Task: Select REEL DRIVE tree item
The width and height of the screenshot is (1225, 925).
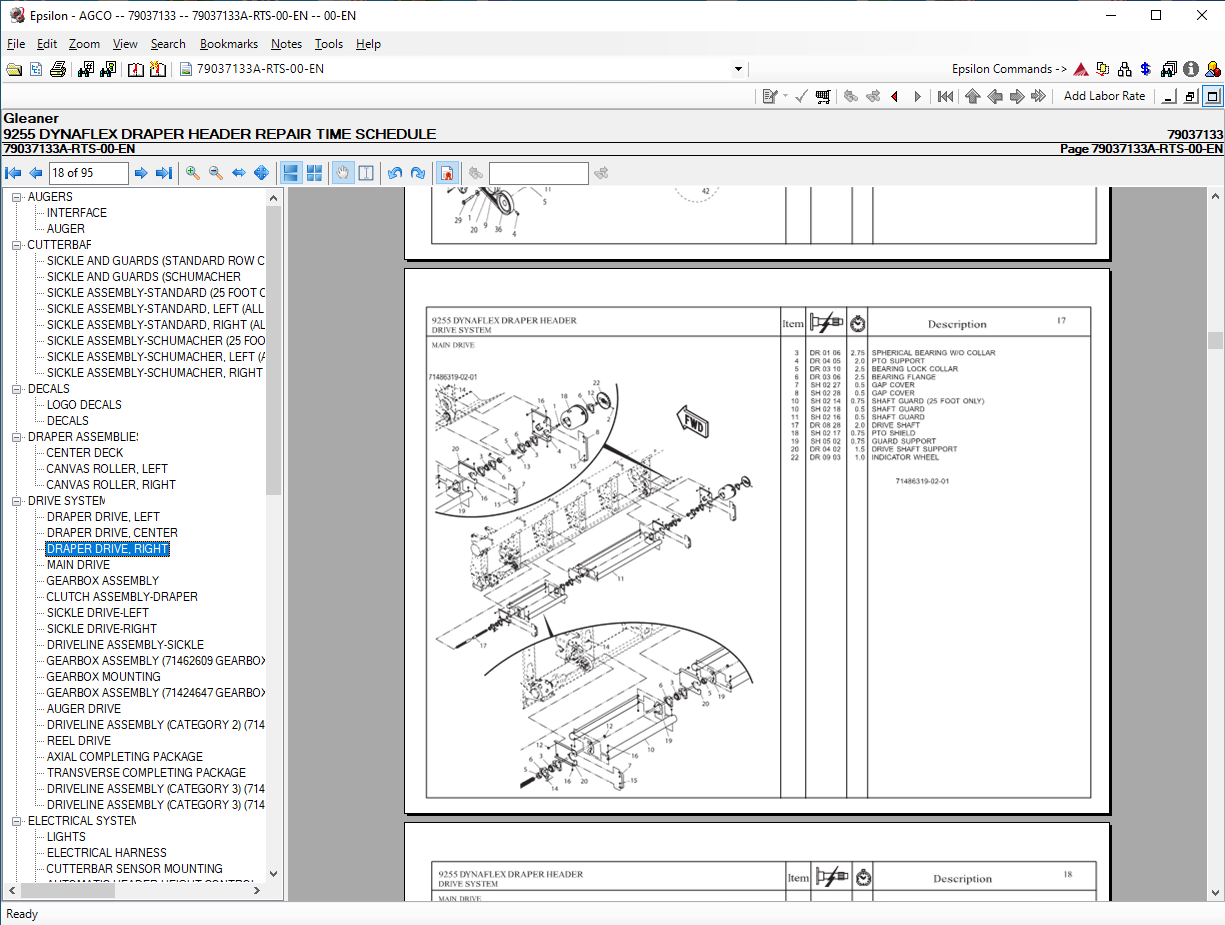Action: [79, 741]
